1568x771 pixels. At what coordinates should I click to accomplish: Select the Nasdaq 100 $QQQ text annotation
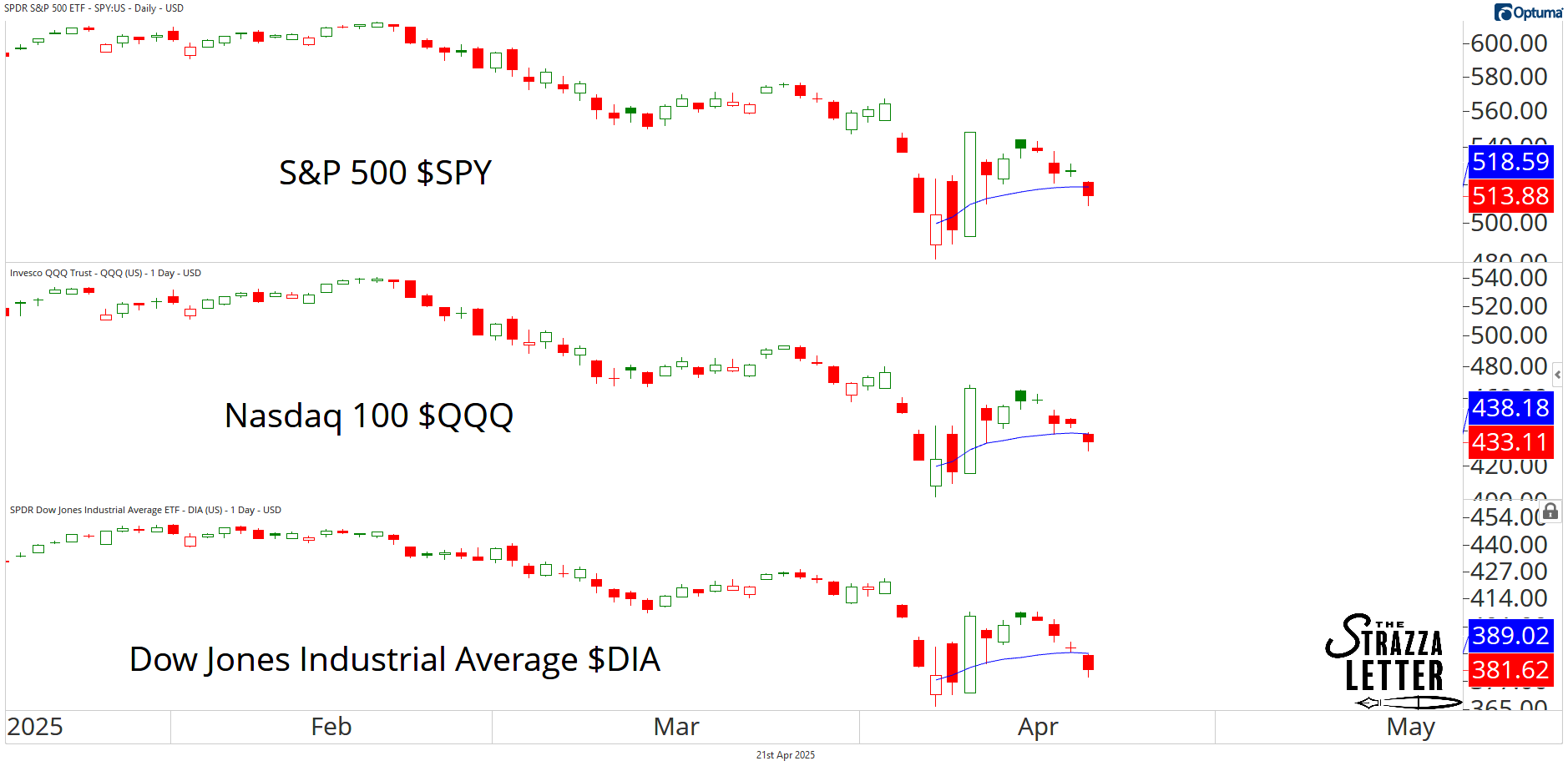pos(369,416)
